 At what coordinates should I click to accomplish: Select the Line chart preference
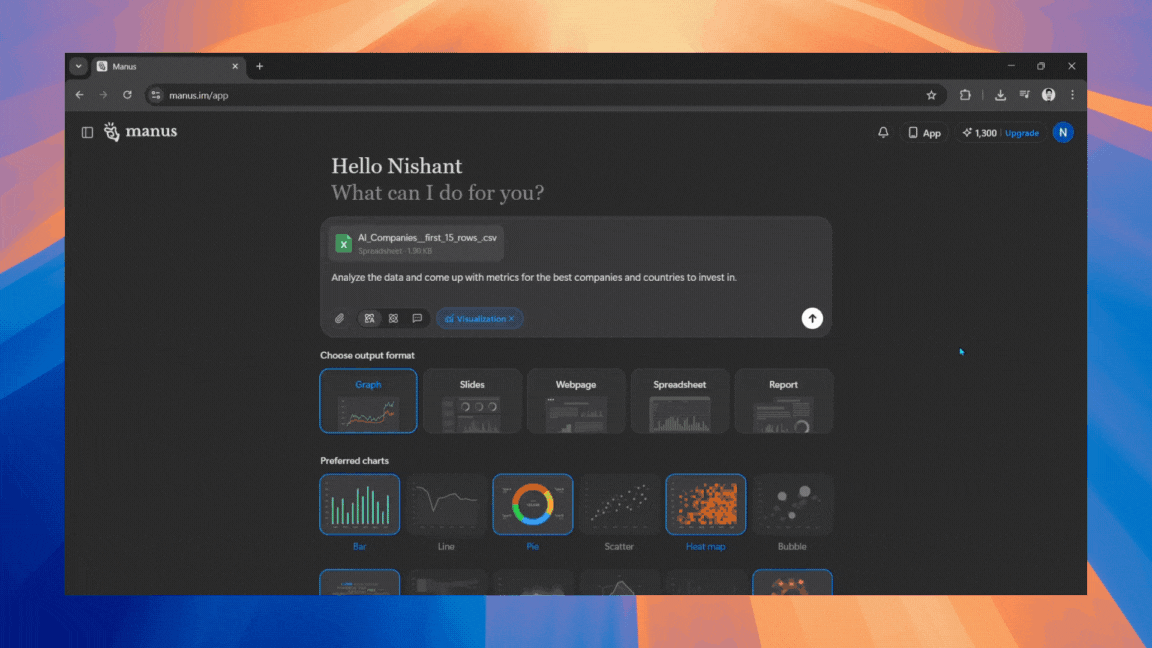point(446,504)
